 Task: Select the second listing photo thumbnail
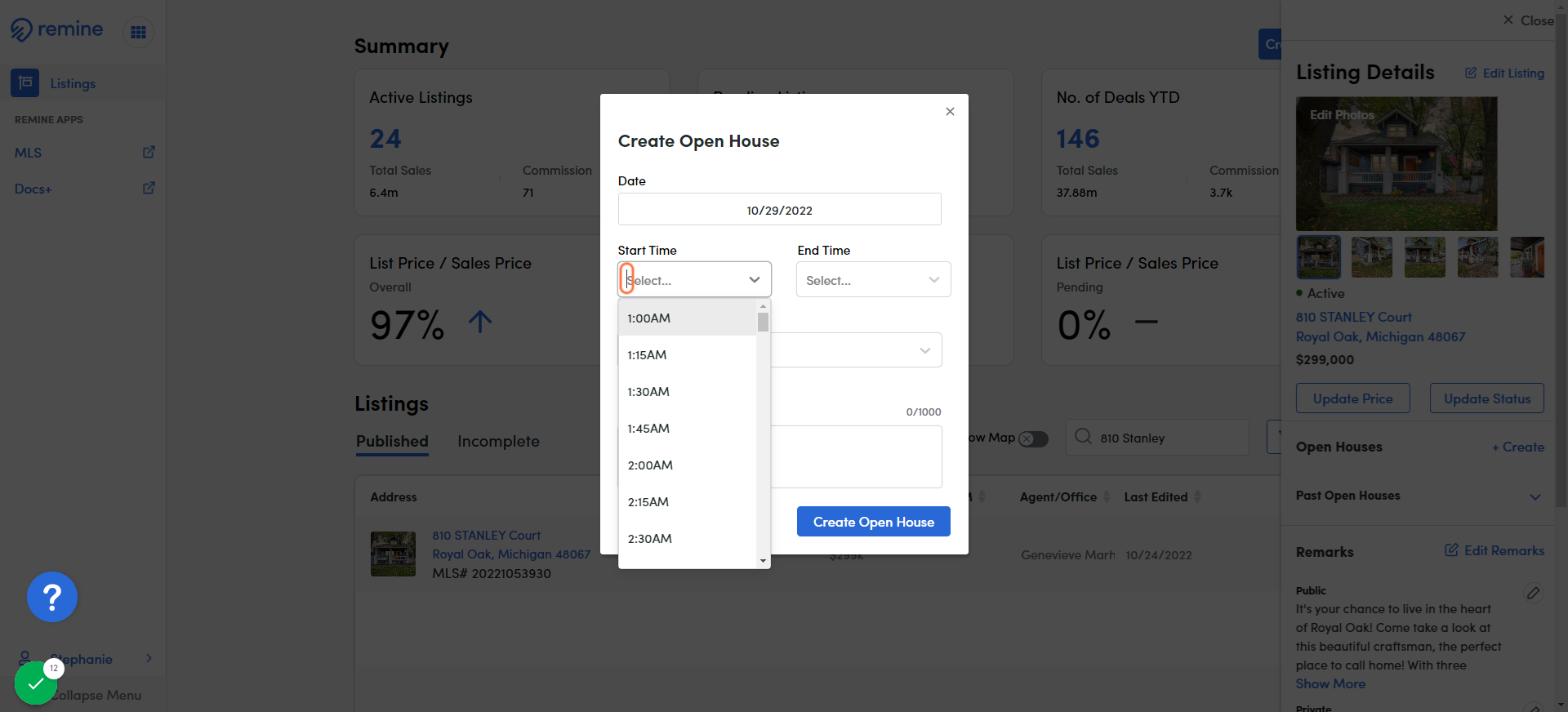[x=1371, y=257]
